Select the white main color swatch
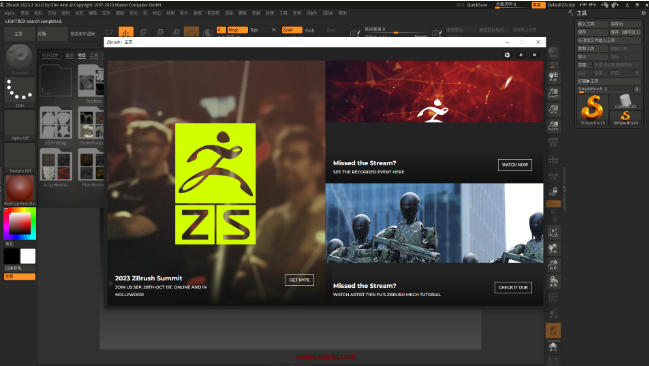This screenshot has width=649, height=366. click(x=28, y=256)
